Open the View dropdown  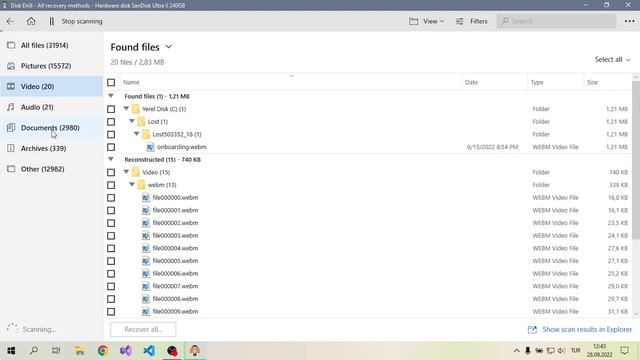(433, 21)
